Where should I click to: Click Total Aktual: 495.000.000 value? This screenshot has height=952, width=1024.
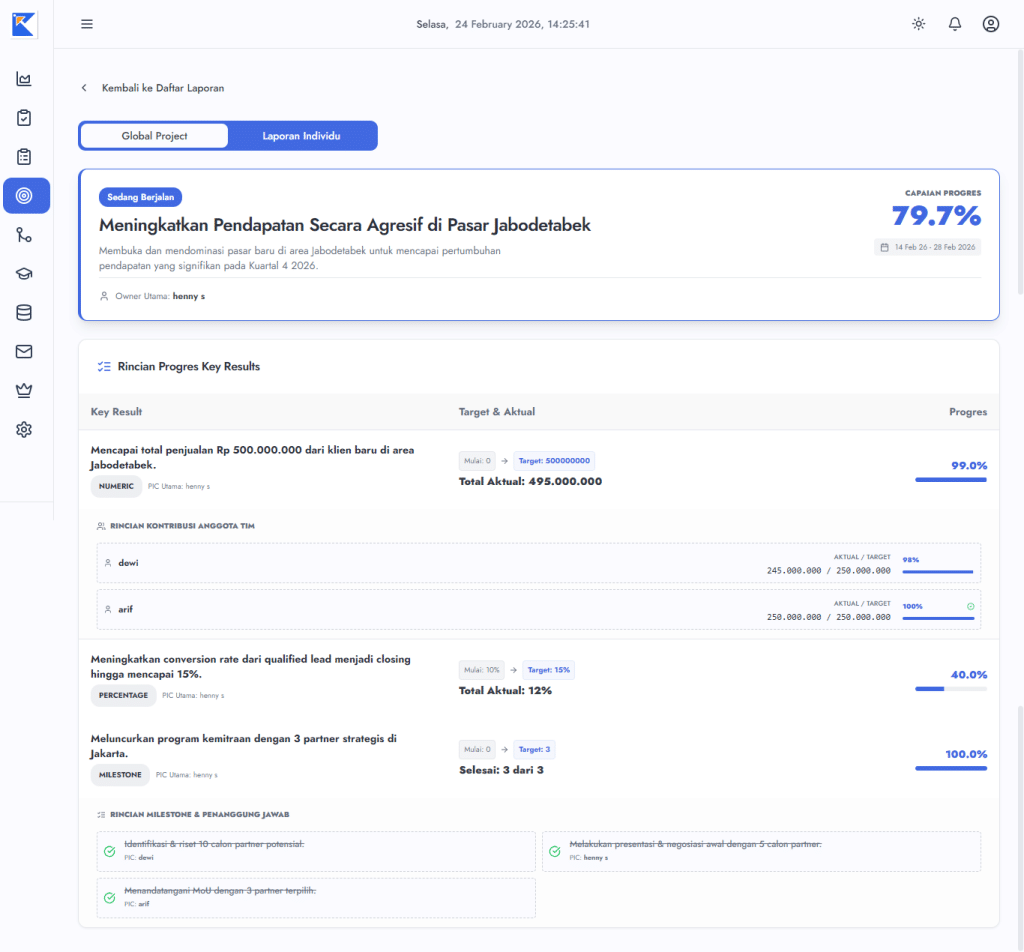coord(530,481)
